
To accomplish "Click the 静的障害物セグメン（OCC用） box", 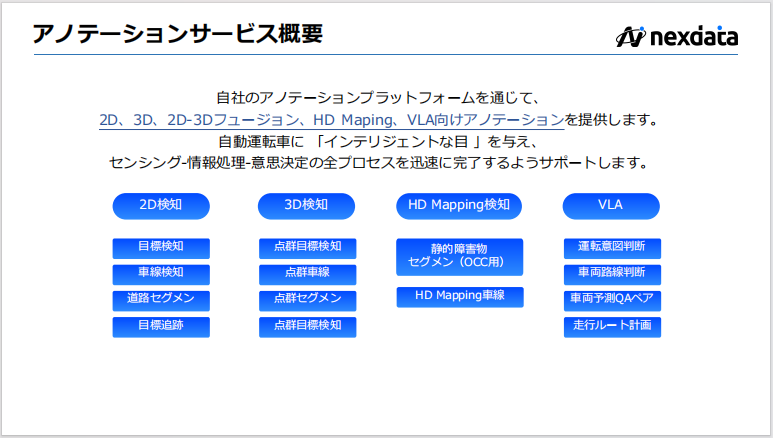I will tap(459, 256).
